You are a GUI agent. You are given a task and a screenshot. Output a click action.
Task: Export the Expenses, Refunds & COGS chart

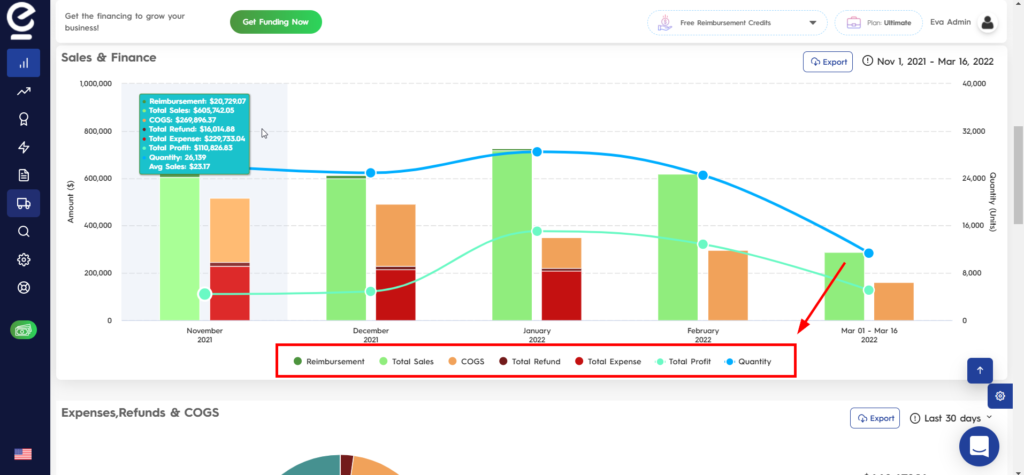pyautogui.click(x=875, y=418)
